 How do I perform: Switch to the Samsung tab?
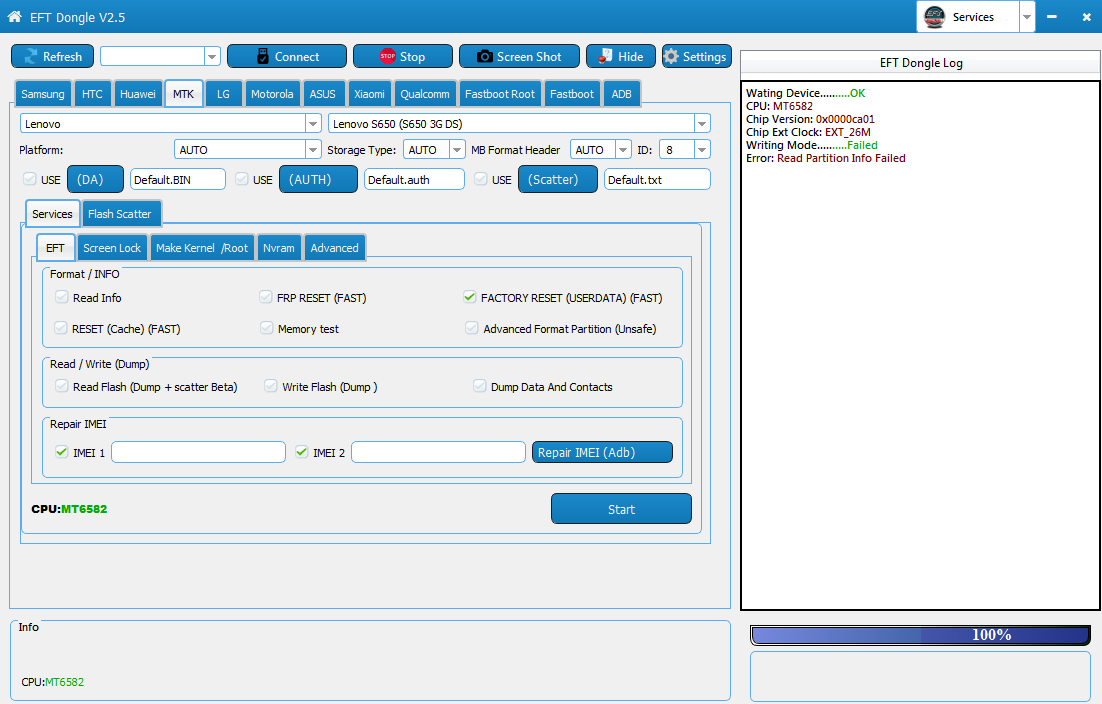43,93
